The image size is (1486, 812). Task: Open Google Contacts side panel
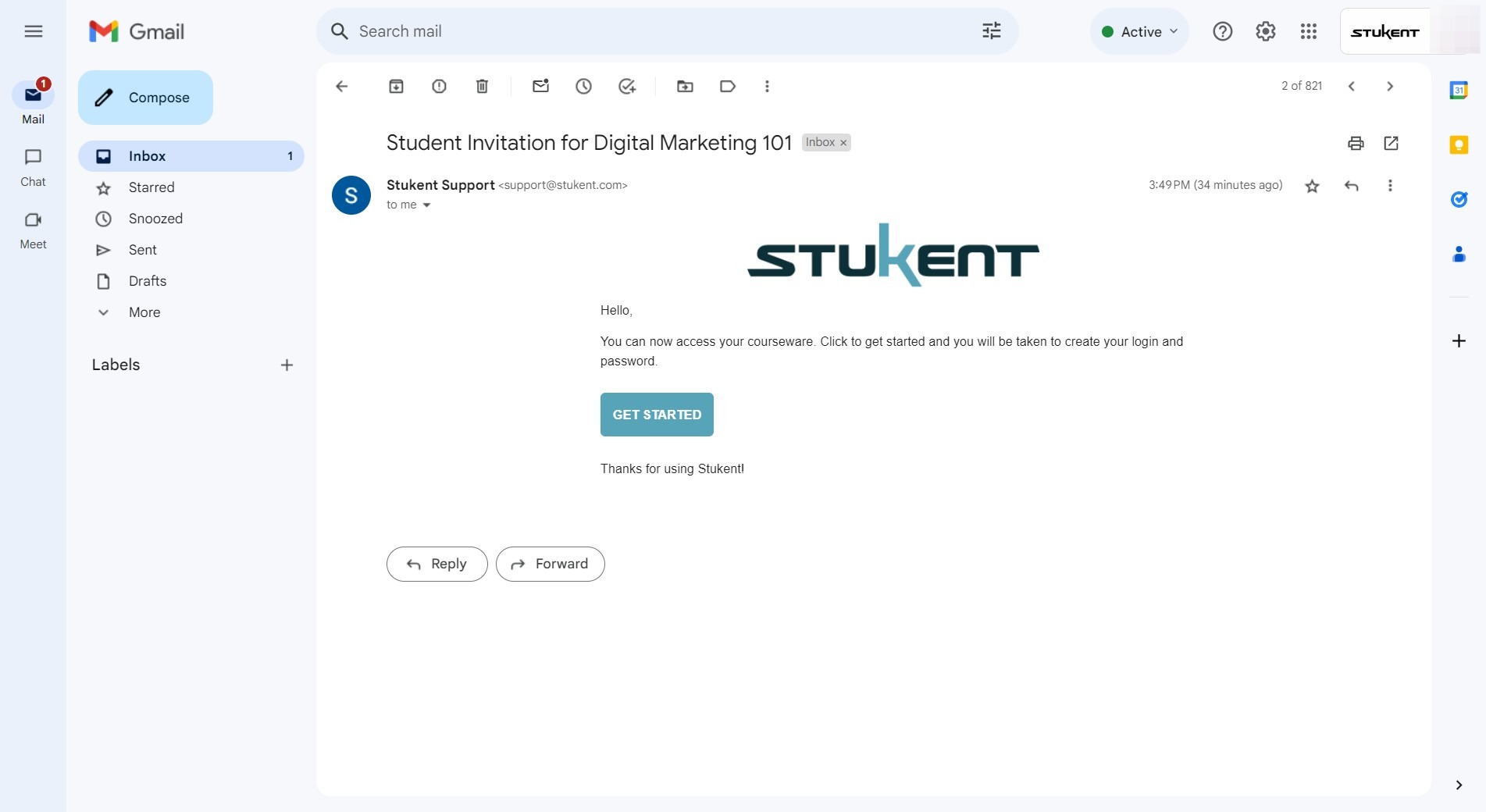pos(1459,255)
